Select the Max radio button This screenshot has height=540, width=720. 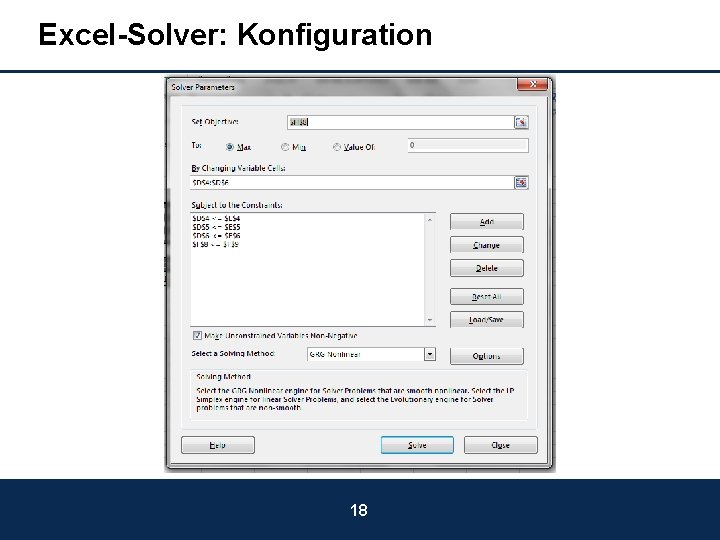coord(230,147)
